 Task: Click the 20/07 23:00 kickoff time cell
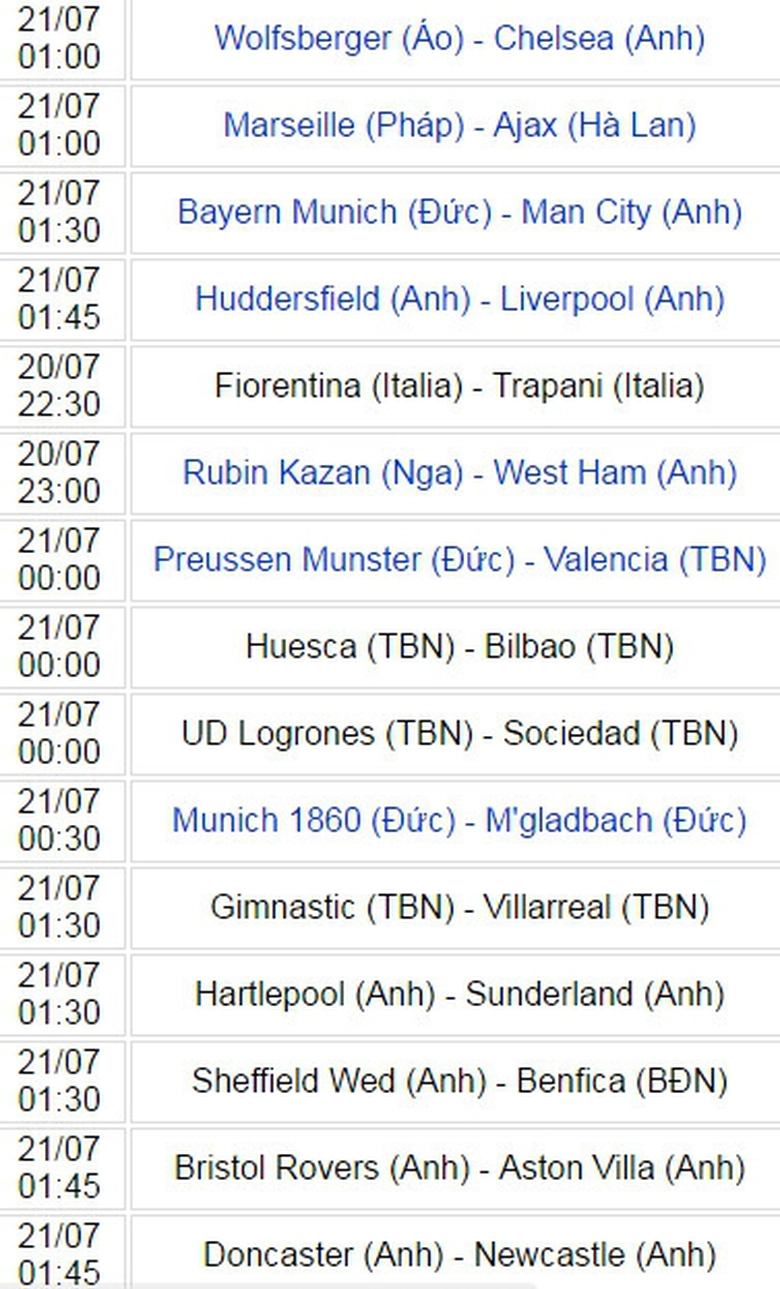coord(59,473)
